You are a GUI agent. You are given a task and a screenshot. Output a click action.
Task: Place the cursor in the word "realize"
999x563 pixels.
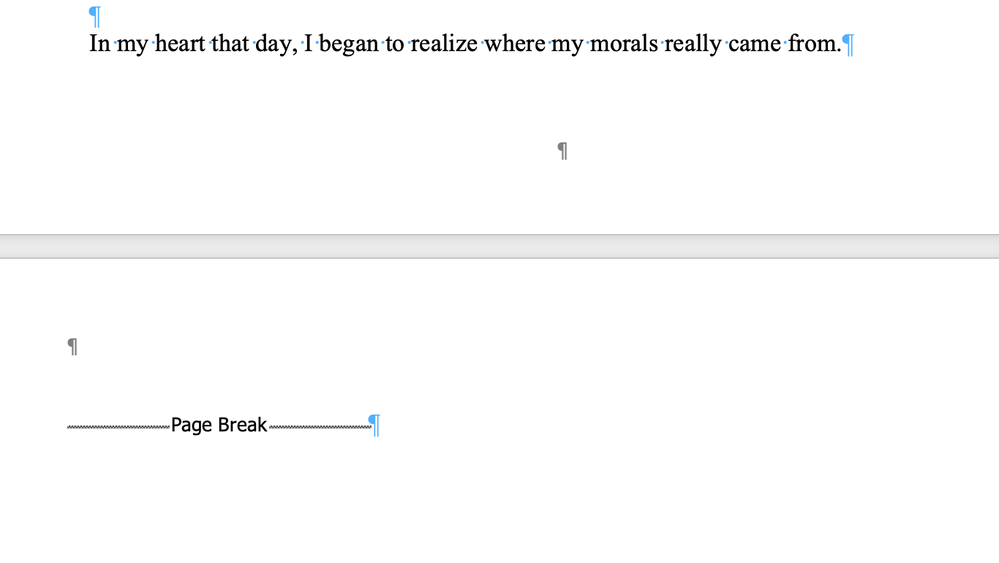coord(443,43)
